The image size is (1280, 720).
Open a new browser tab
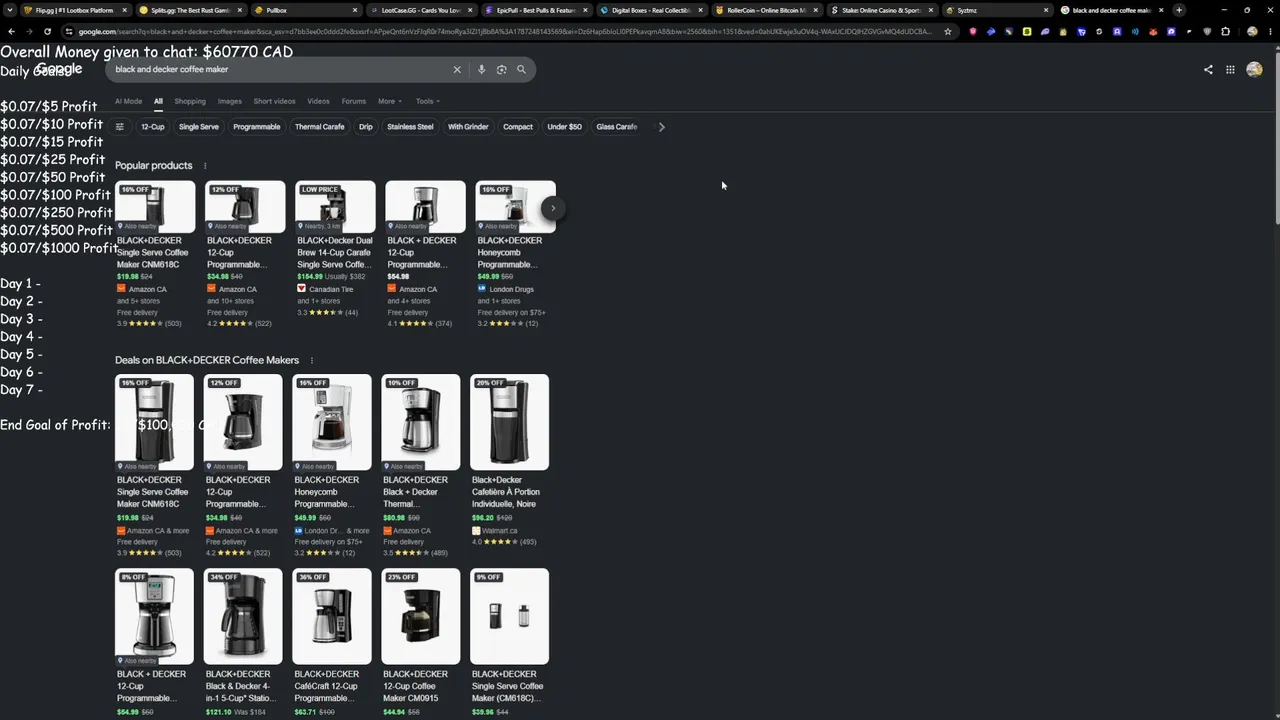pyautogui.click(x=1179, y=10)
